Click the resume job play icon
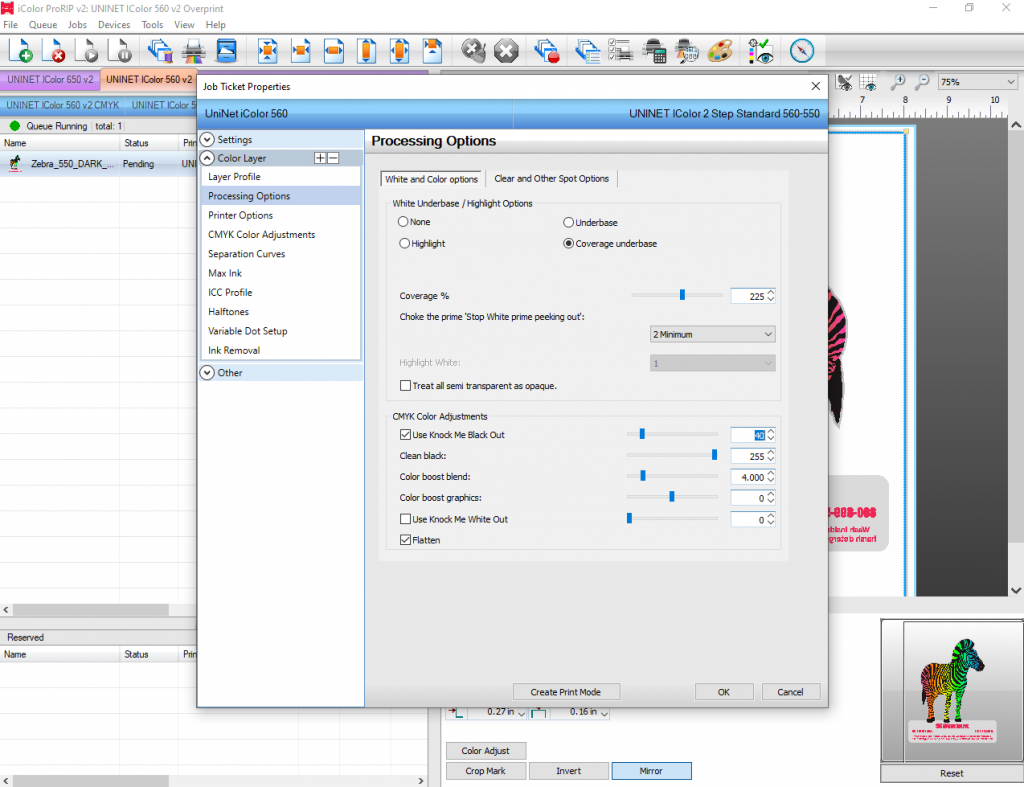This screenshot has height=787, width=1024. [x=87, y=50]
